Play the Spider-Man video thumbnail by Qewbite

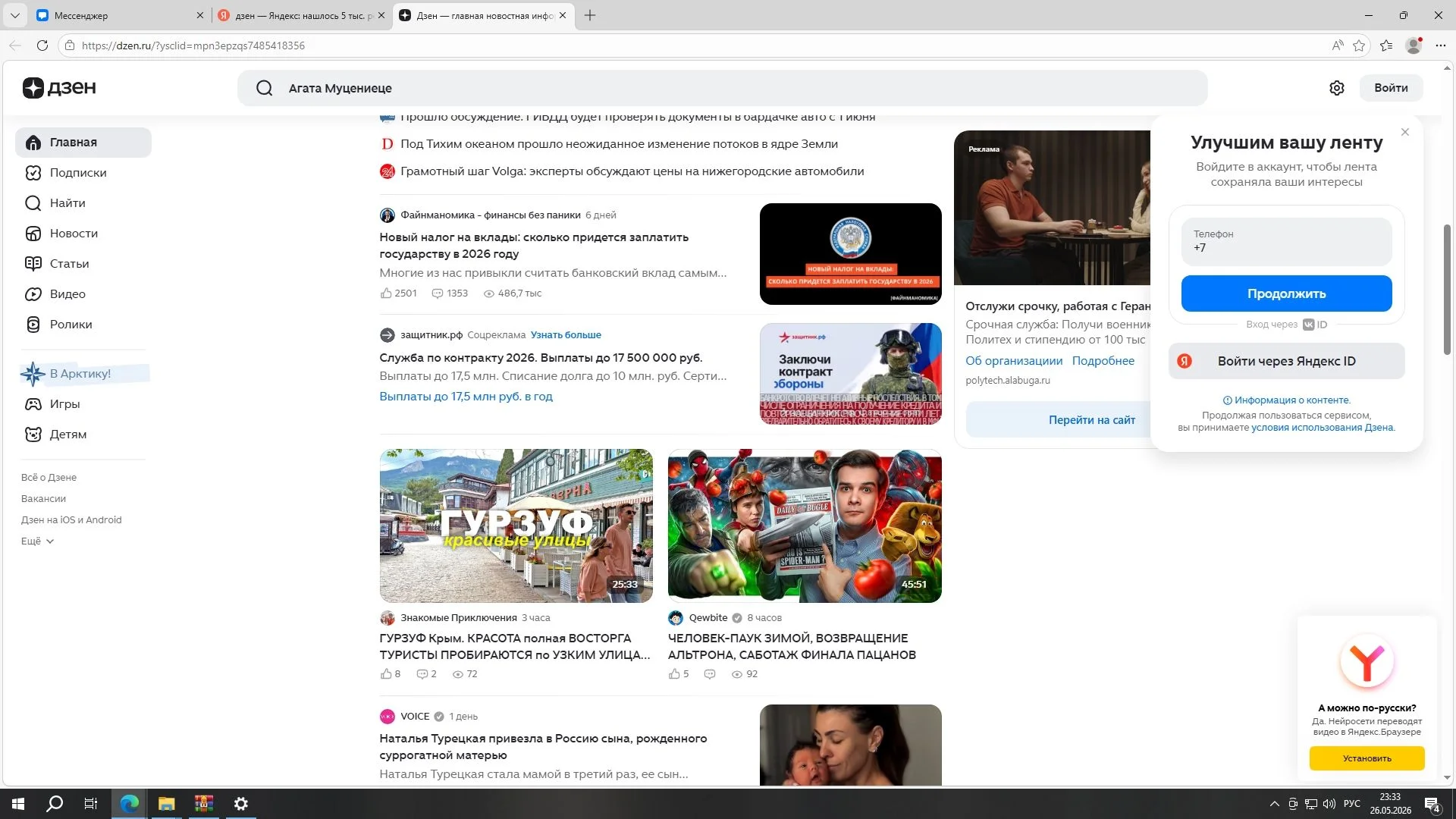click(805, 526)
